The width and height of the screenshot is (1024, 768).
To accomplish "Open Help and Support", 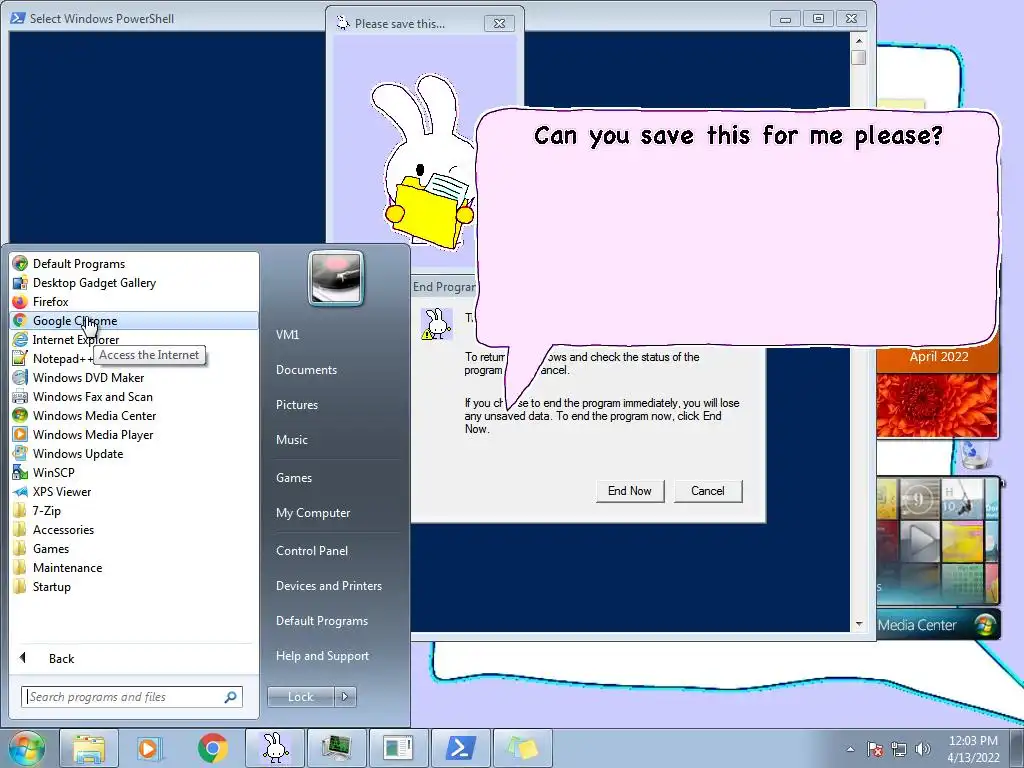I will 322,656.
